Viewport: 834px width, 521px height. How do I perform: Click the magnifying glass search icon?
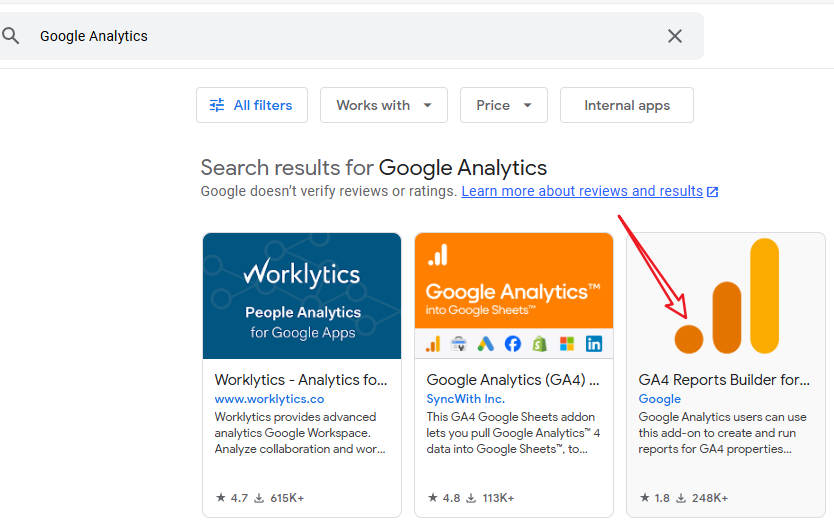click(11, 36)
